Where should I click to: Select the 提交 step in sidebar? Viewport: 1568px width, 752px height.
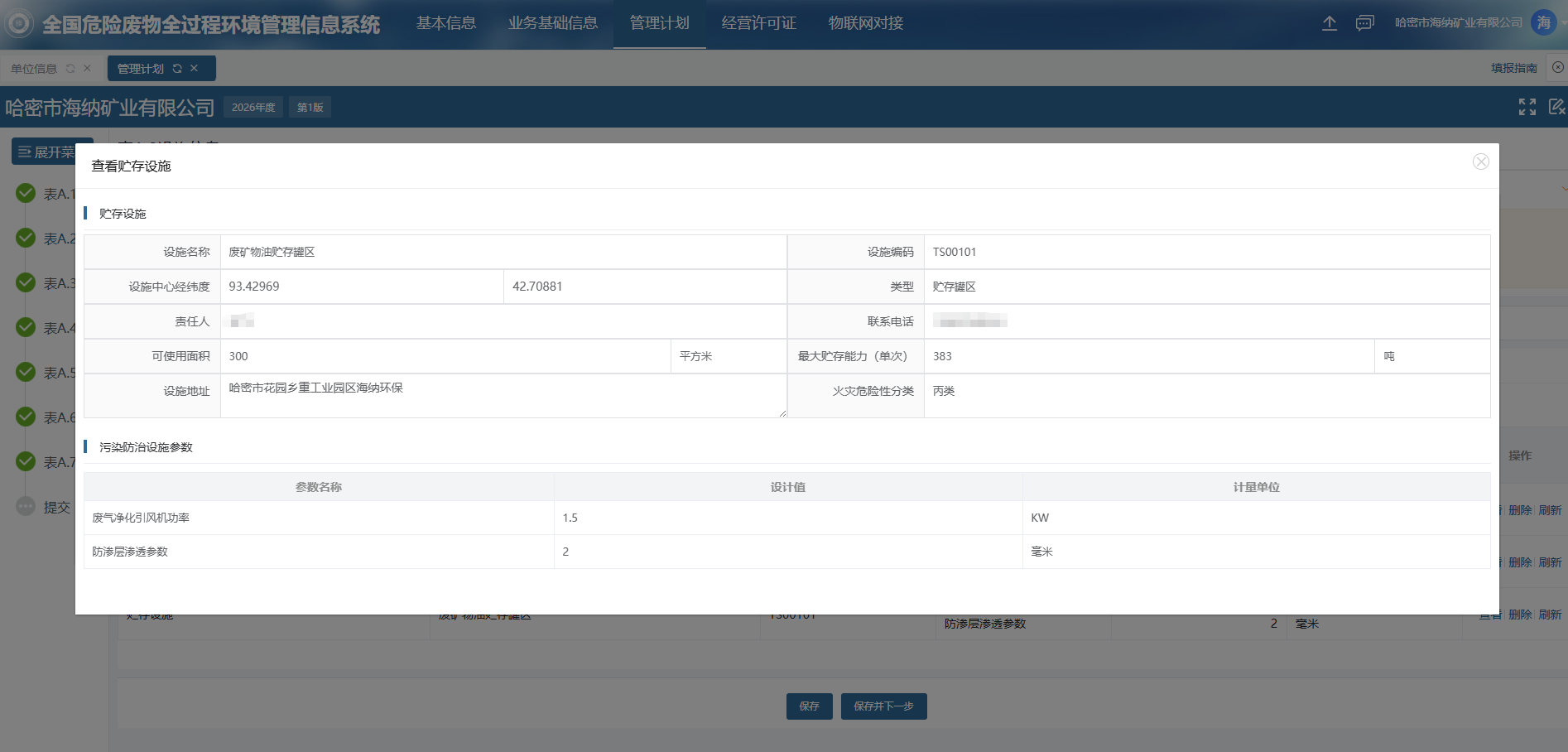click(56, 507)
